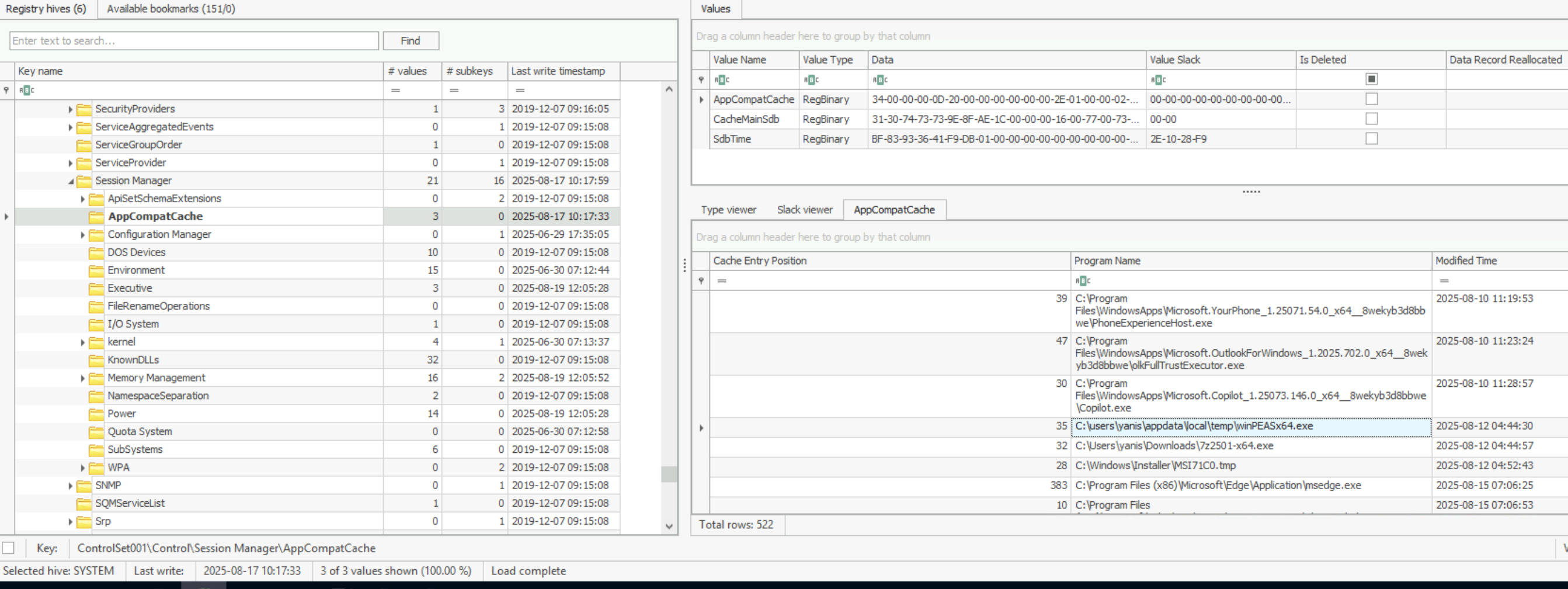This screenshot has height=589, width=1568.
Task: Click the key tree scrollbar down arrow
Action: click(669, 526)
